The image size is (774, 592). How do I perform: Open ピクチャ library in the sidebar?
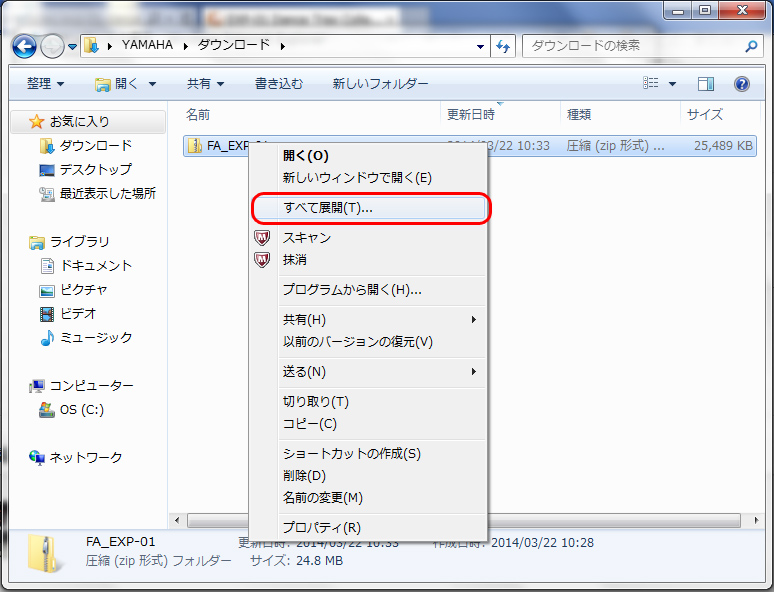(x=83, y=290)
